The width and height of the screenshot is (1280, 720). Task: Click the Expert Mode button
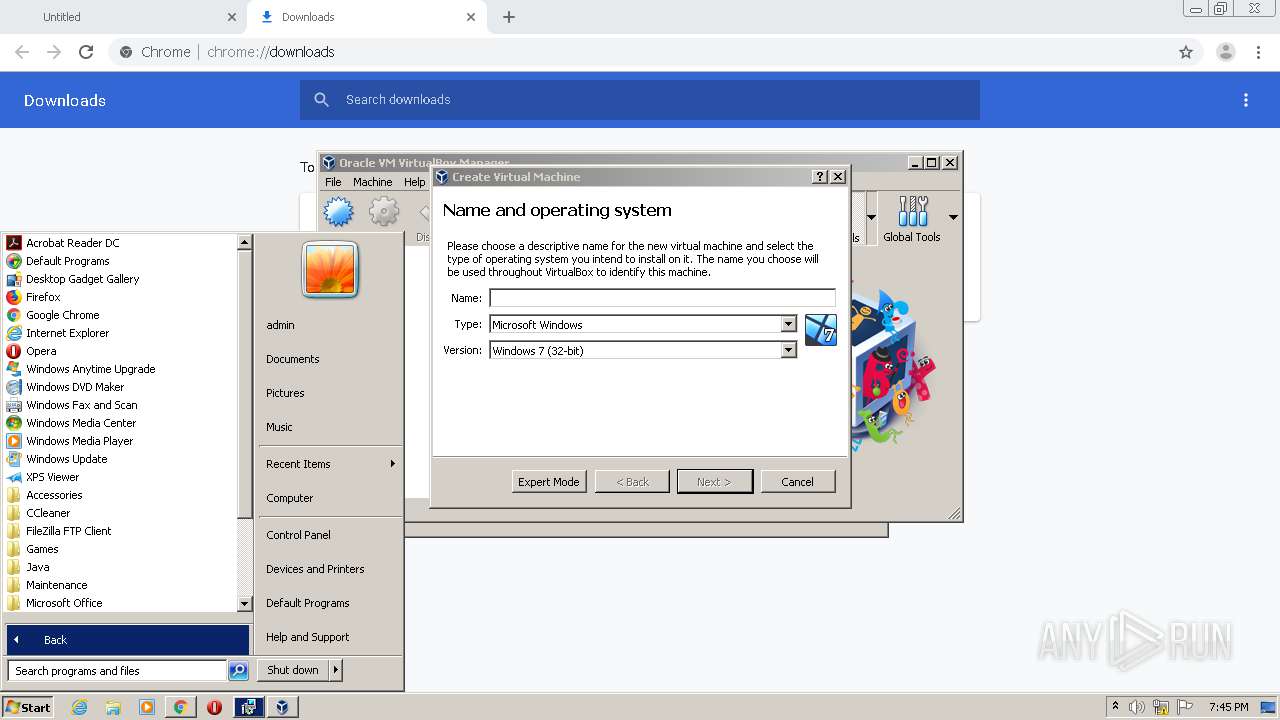[x=548, y=482]
